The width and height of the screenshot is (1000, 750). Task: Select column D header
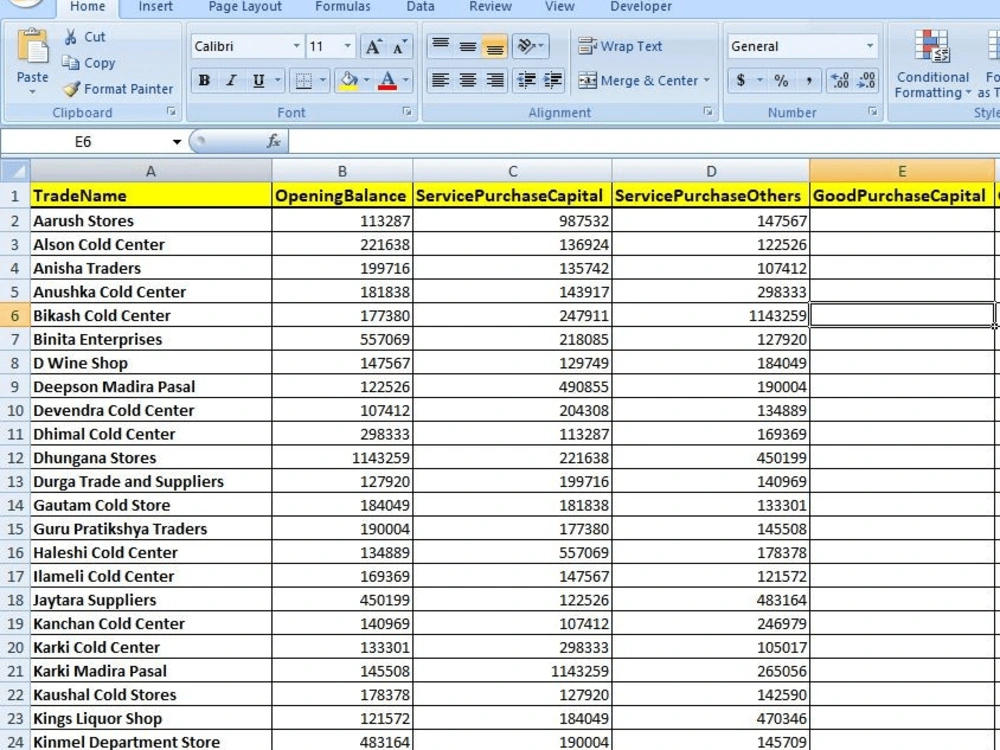point(710,171)
